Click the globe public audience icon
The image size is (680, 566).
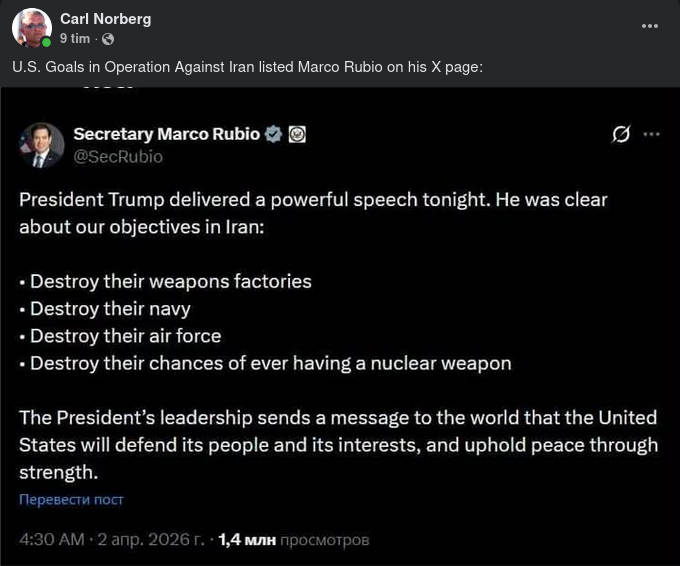(108, 39)
